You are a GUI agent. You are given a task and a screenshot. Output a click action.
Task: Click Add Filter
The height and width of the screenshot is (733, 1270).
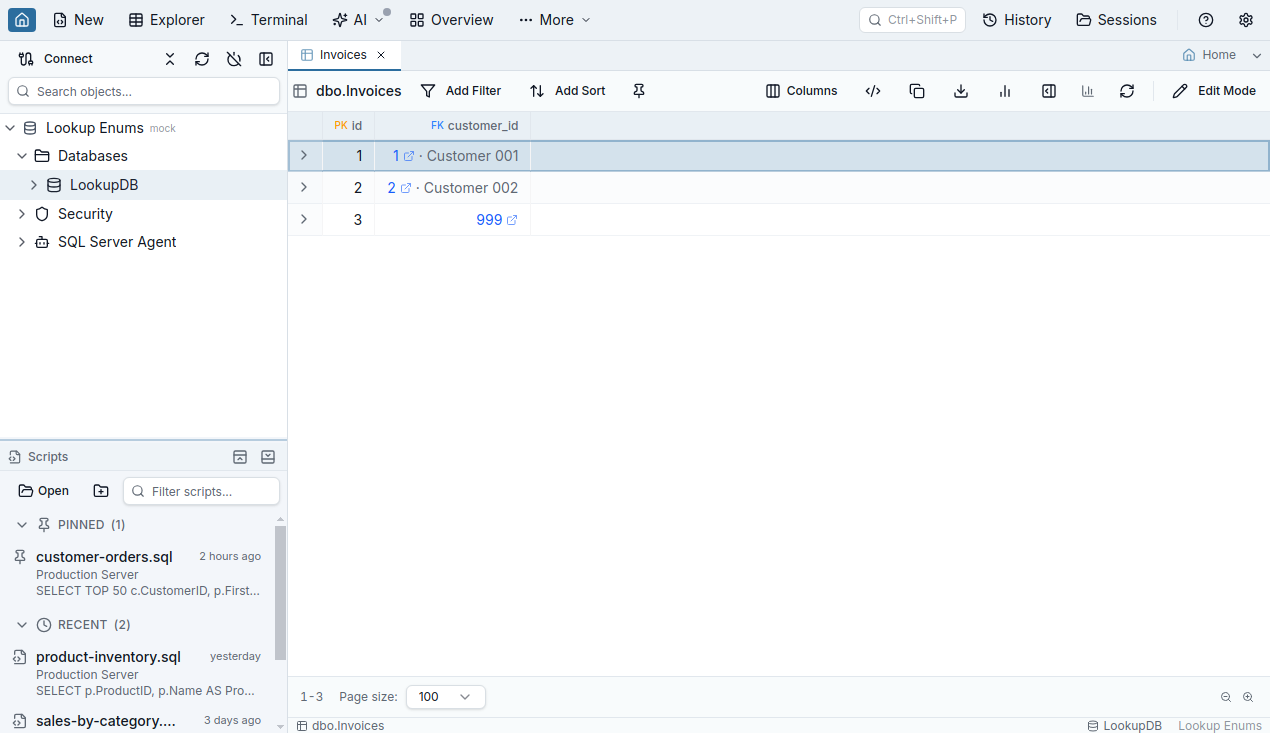(461, 91)
